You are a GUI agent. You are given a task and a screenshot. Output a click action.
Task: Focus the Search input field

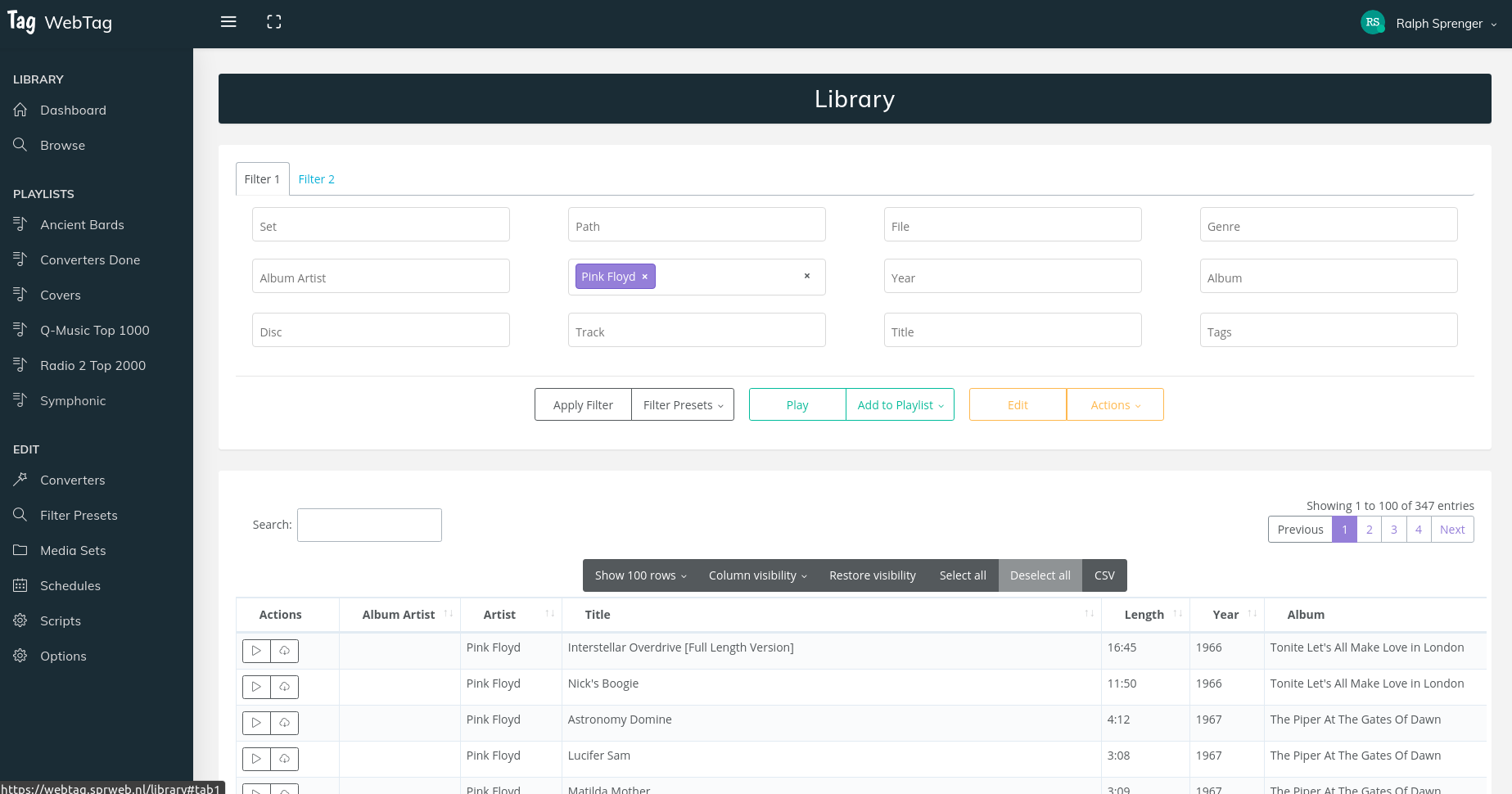(x=369, y=525)
